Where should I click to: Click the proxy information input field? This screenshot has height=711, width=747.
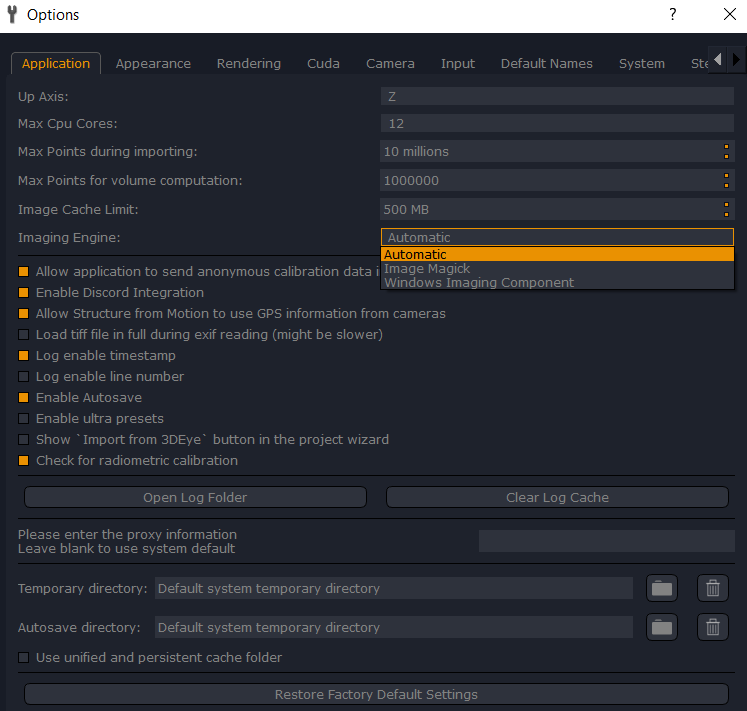(606, 541)
